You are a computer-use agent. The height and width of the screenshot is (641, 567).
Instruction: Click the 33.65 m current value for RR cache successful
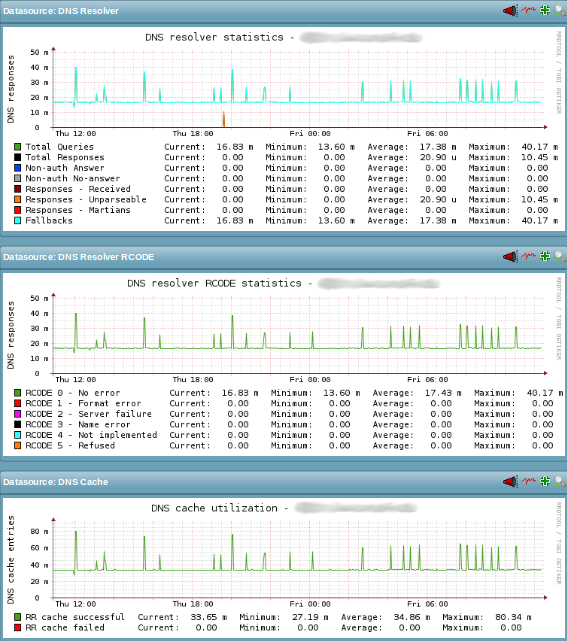pos(209,617)
